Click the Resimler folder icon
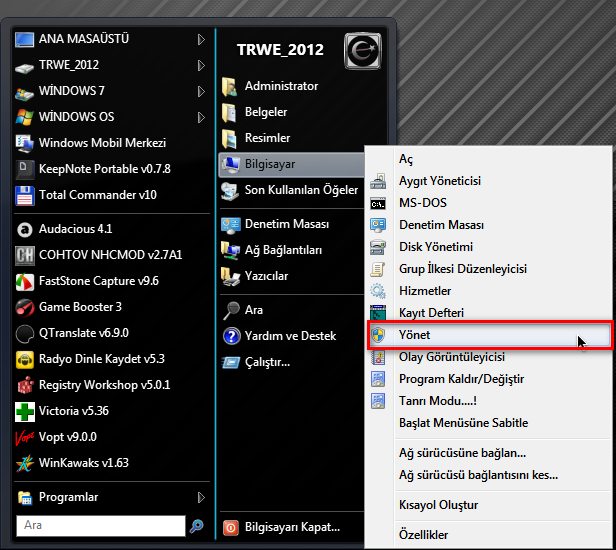This screenshot has width=616, height=550. click(229, 139)
